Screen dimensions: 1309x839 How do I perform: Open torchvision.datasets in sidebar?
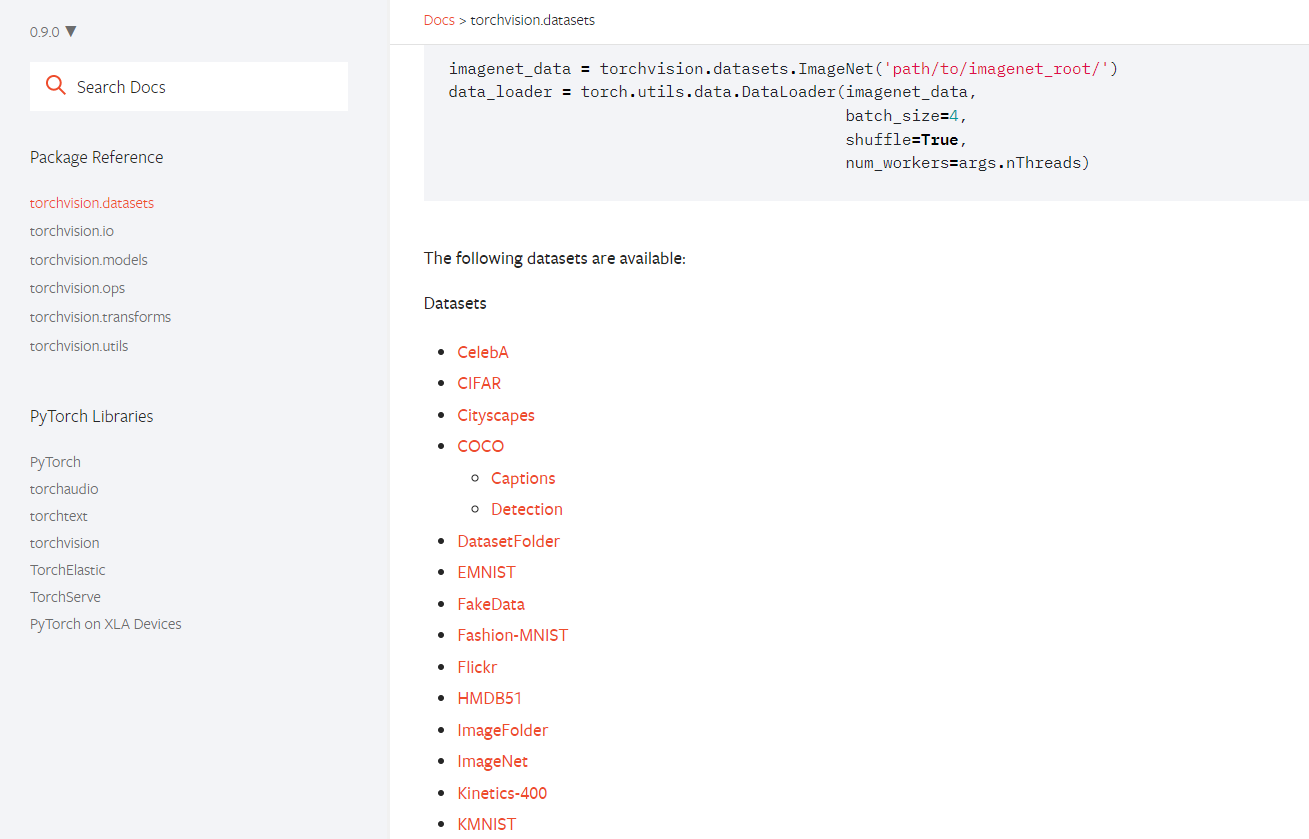[x=92, y=203]
